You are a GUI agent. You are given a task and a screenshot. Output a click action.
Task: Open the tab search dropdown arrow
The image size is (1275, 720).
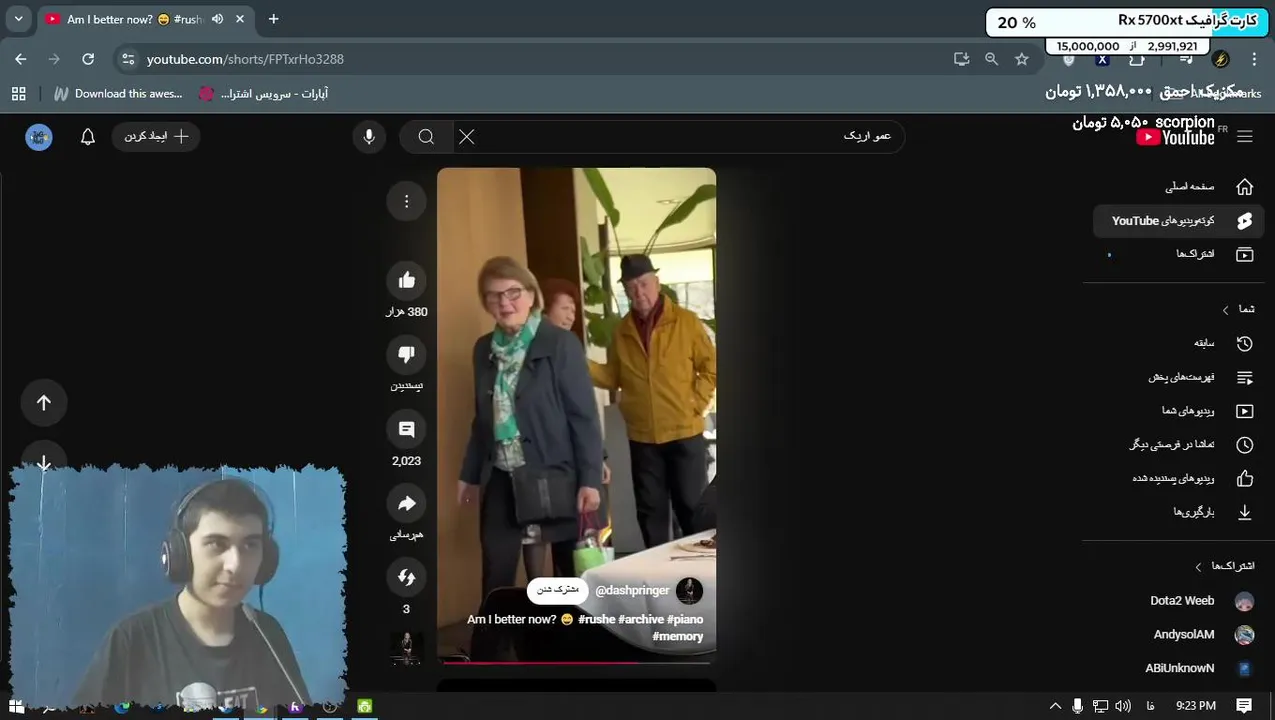18,19
